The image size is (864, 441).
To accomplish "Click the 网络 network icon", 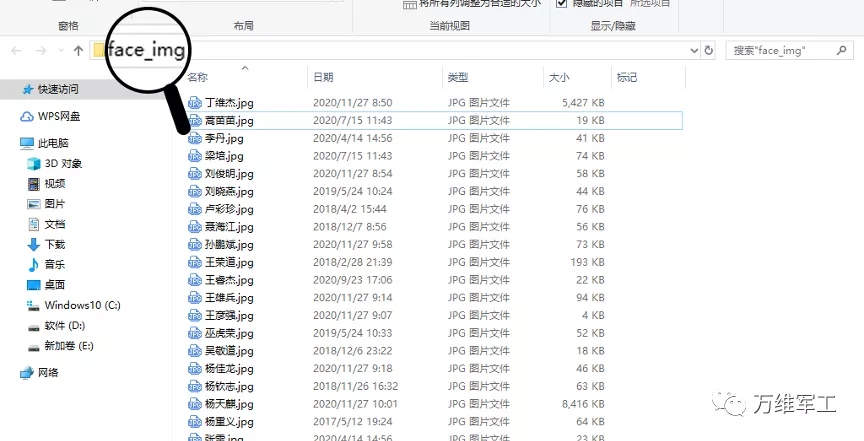I will pyautogui.click(x=28, y=372).
